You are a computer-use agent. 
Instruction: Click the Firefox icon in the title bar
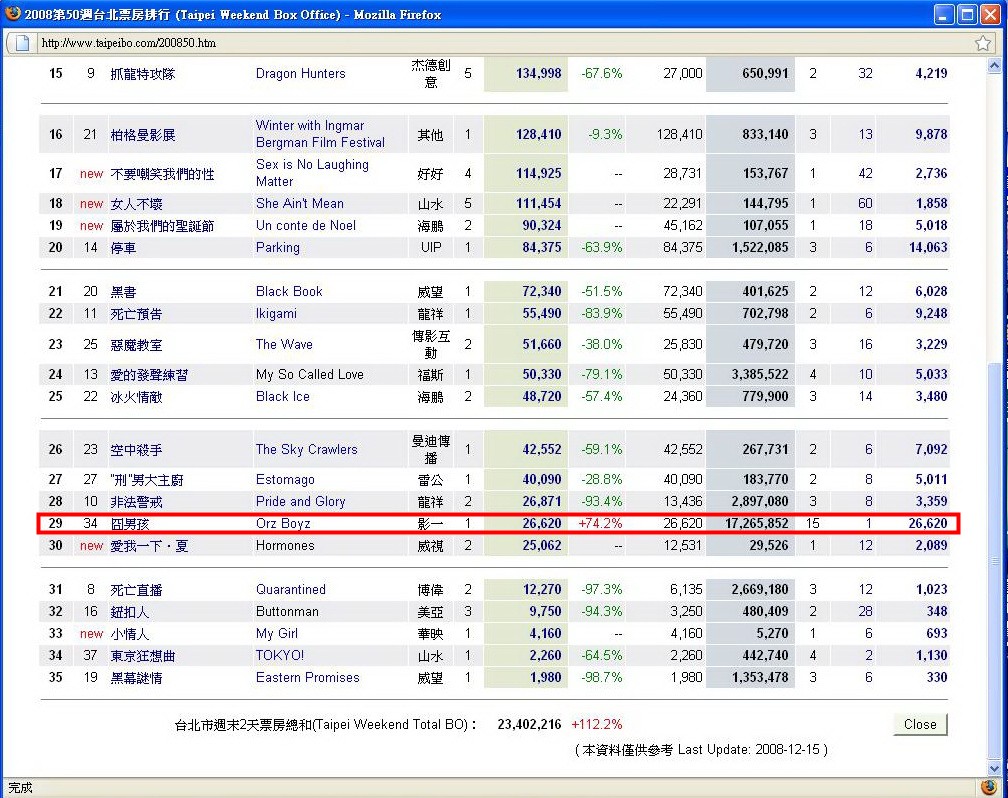coord(12,14)
